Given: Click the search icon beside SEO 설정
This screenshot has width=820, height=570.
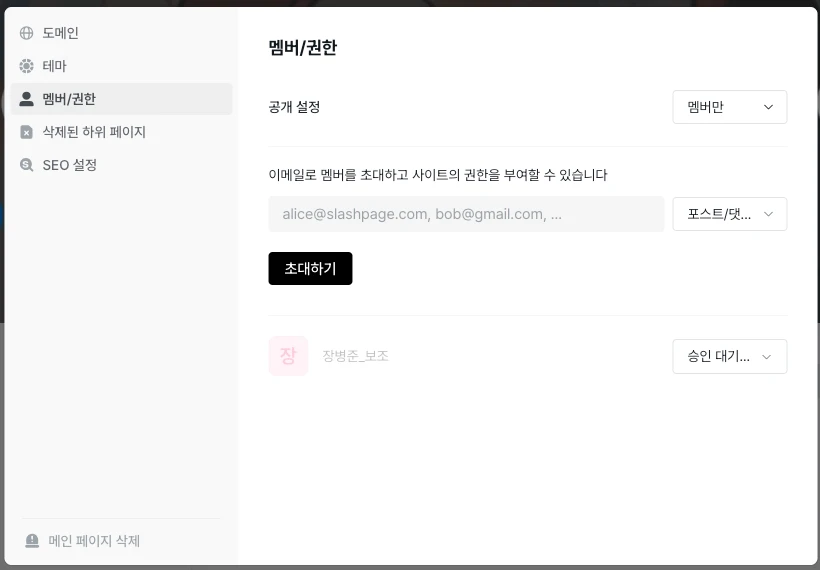Looking at the screenshot, I should tap(27, 165).
